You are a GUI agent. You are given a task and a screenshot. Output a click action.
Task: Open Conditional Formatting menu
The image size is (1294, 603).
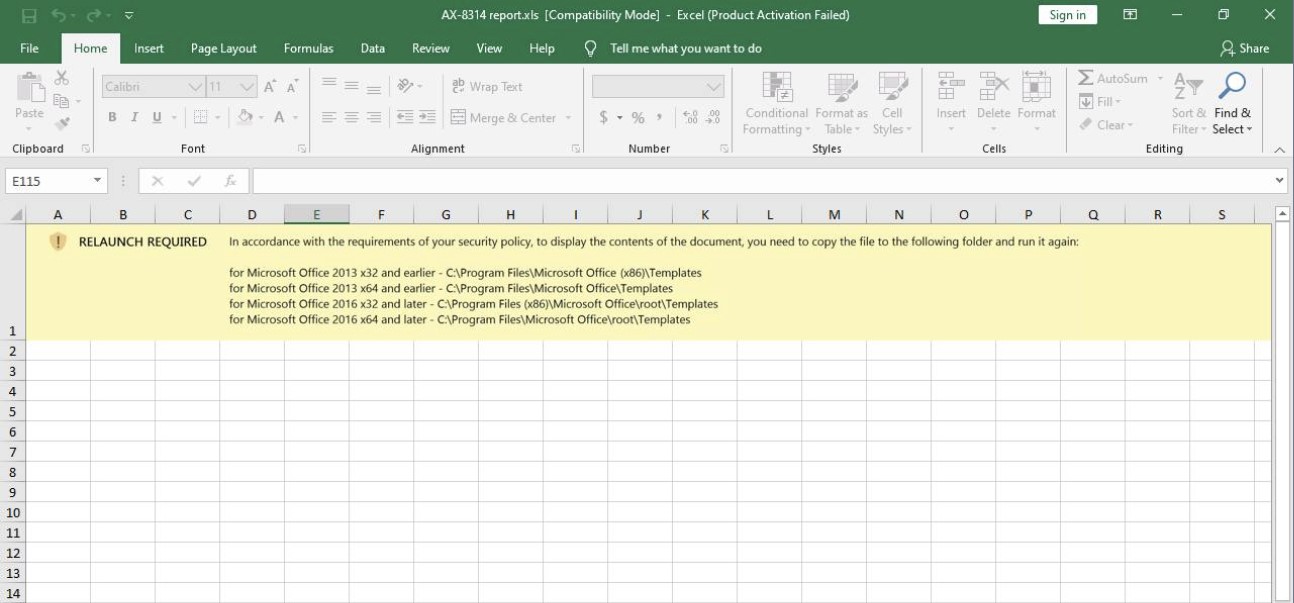click(x=776, y=104)
